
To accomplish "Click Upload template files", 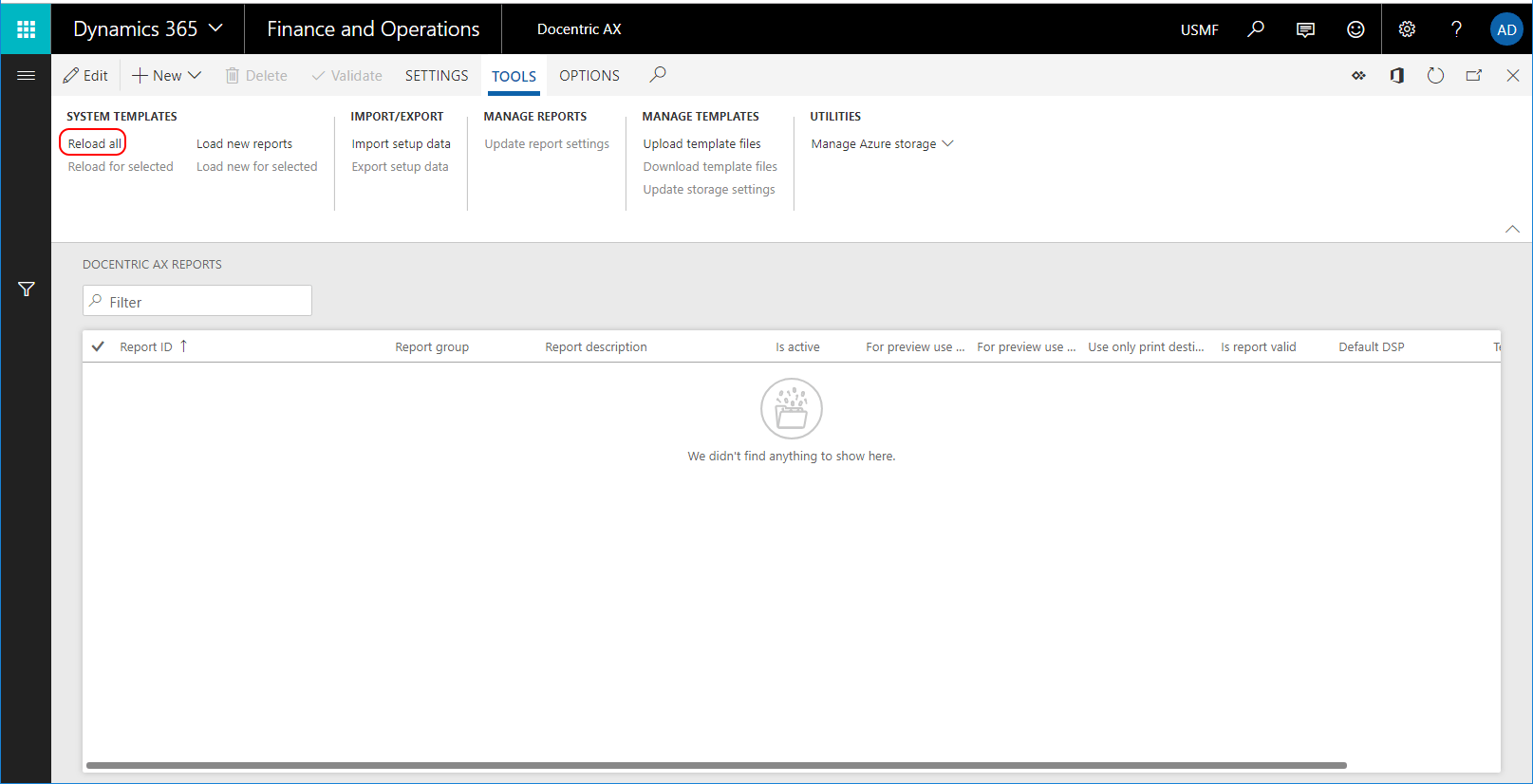I will coord(701,144).
